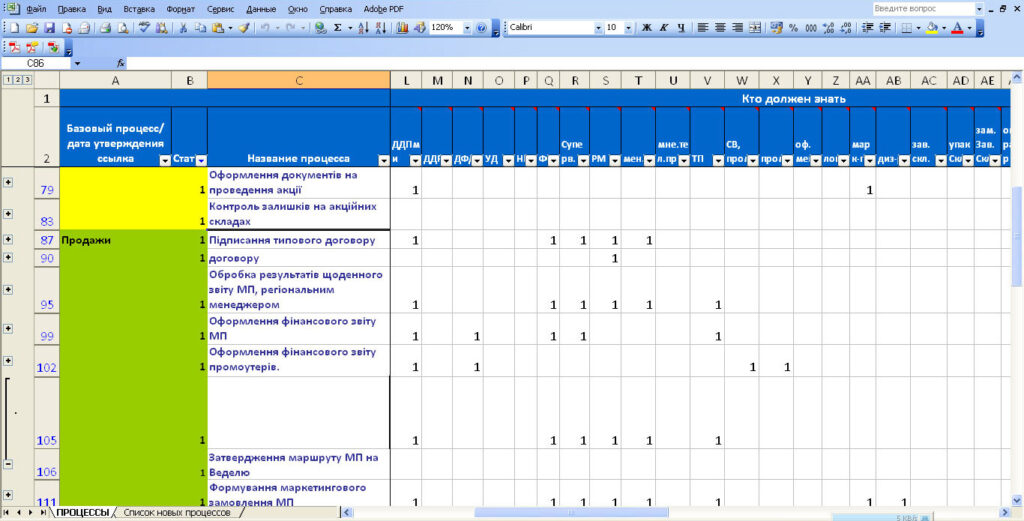Toggle italic formatting К
The image size is (1024, 521).
point(664,28)
